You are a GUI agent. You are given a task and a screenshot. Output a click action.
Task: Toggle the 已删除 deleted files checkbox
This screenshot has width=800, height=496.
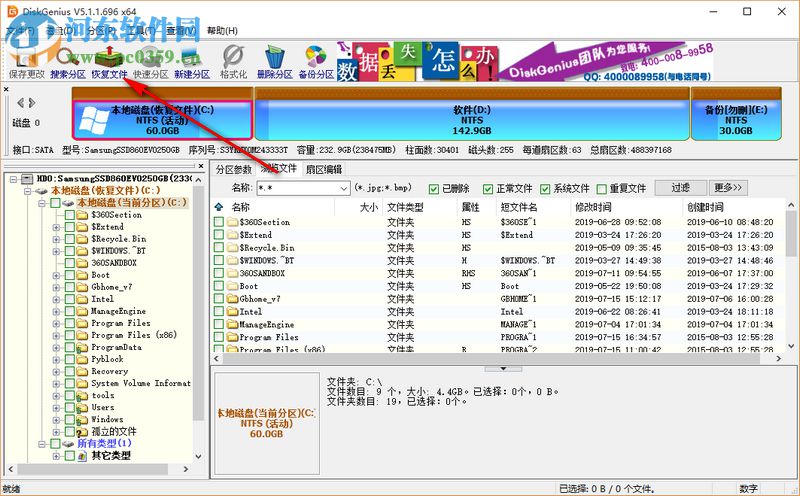tap(434, 189)
